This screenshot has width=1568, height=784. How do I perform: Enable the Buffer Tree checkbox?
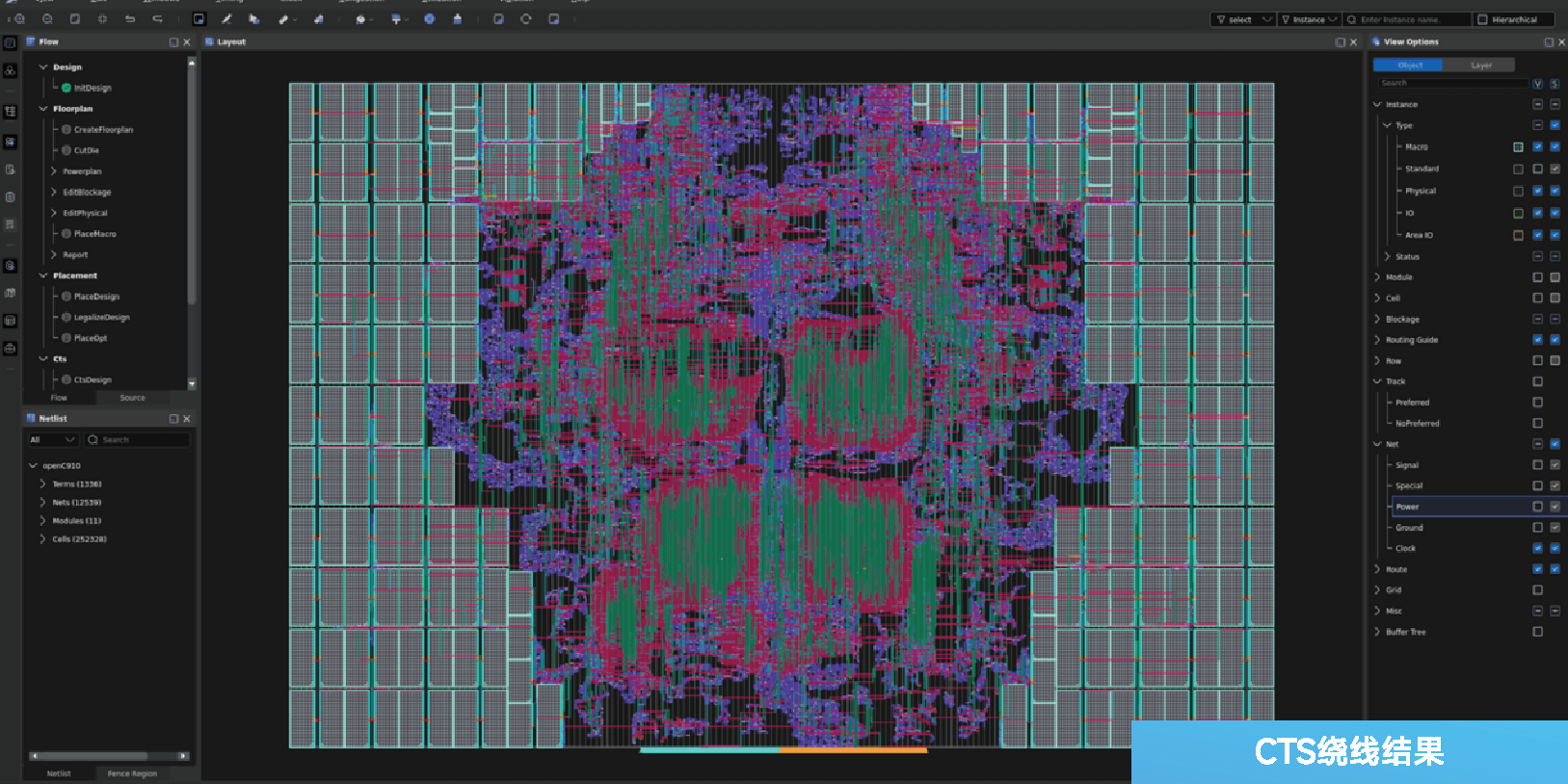(1538, 632)
